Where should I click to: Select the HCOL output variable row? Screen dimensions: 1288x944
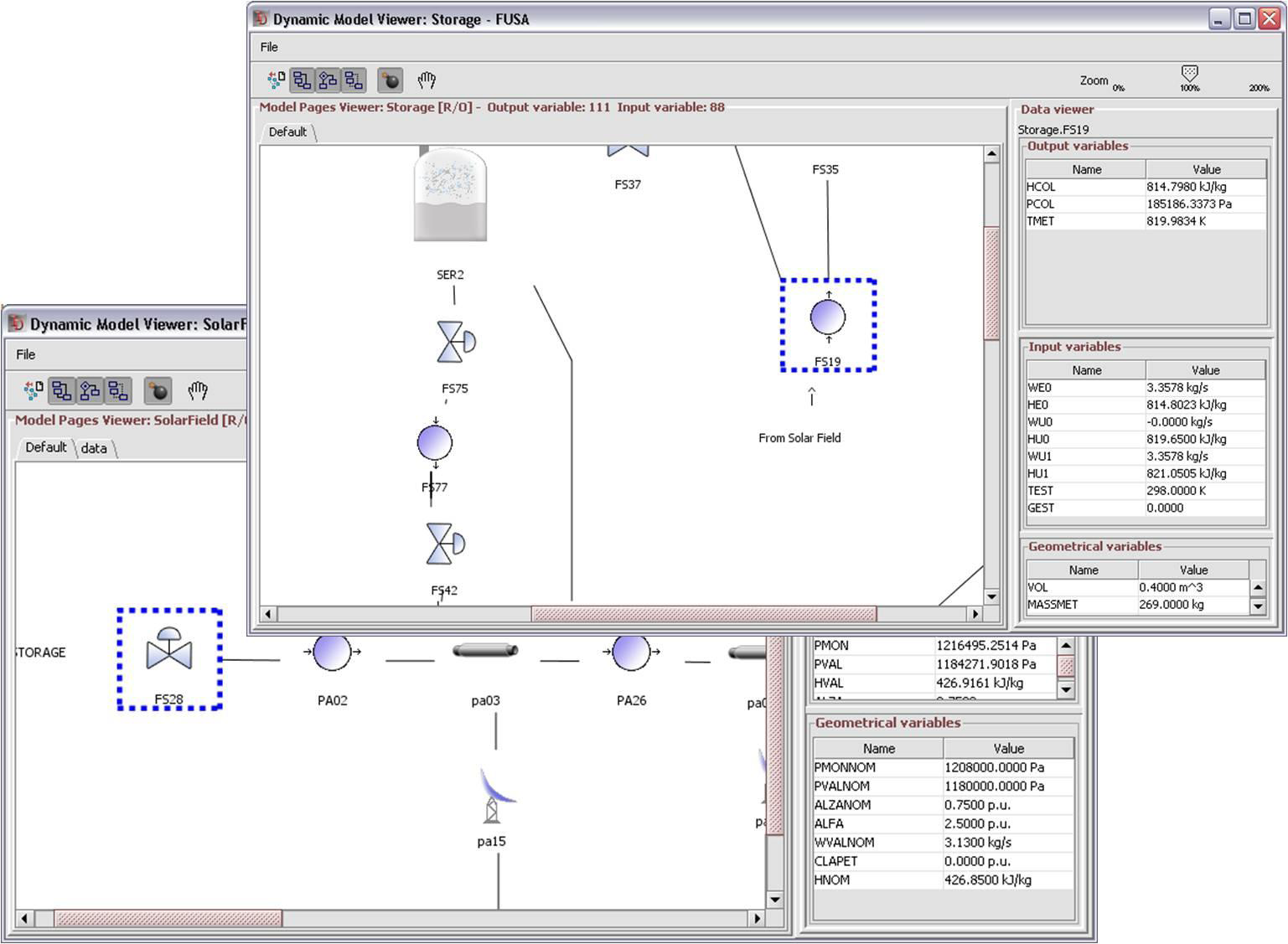[1146, 187]
